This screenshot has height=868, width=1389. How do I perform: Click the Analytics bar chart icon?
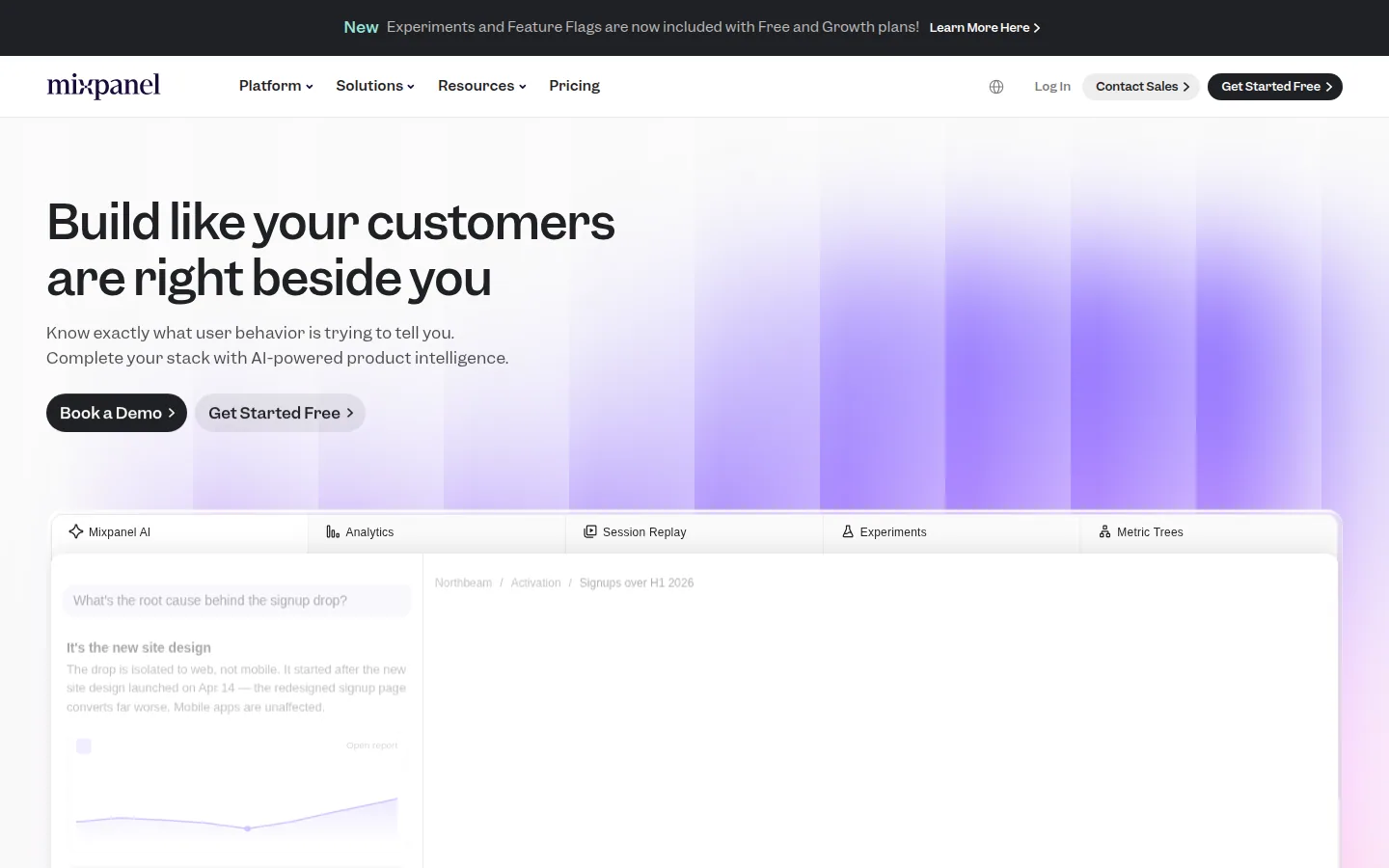tap(333, 532)
